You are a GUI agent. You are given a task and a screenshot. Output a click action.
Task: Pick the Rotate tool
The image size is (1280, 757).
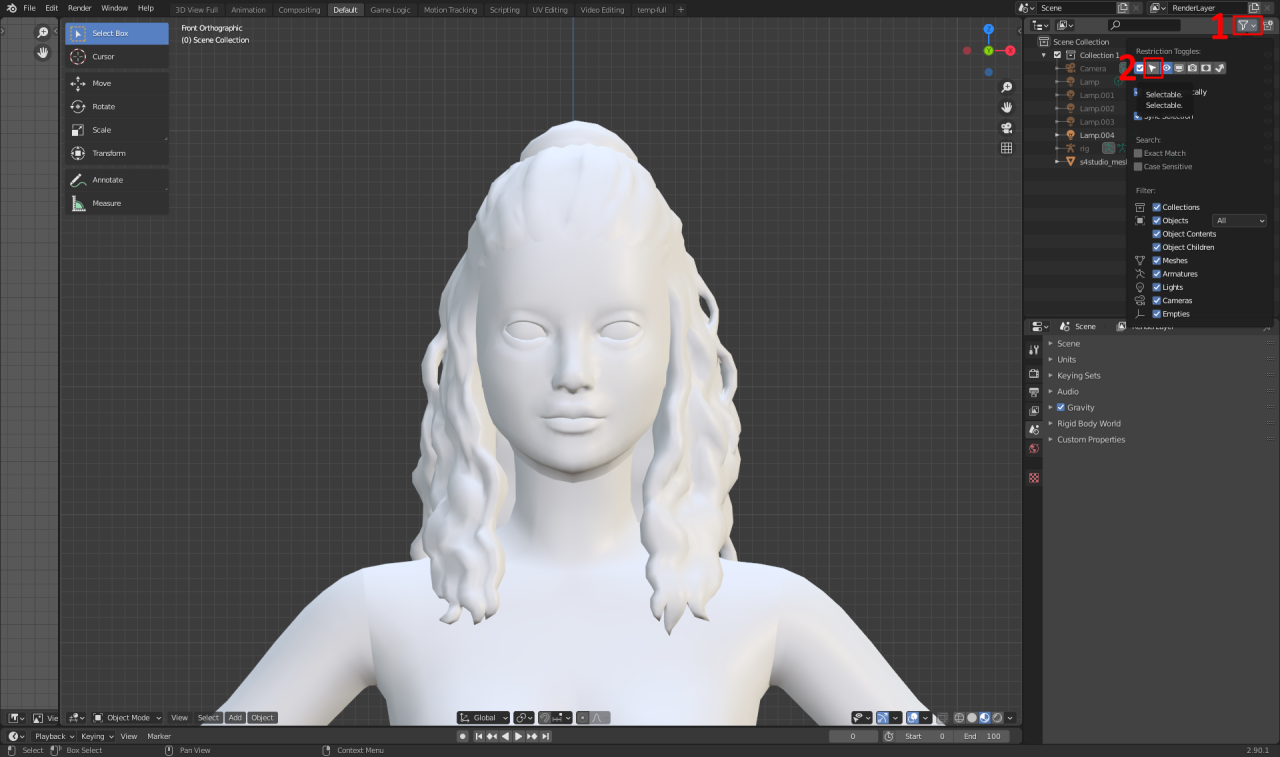coord(117,107)
